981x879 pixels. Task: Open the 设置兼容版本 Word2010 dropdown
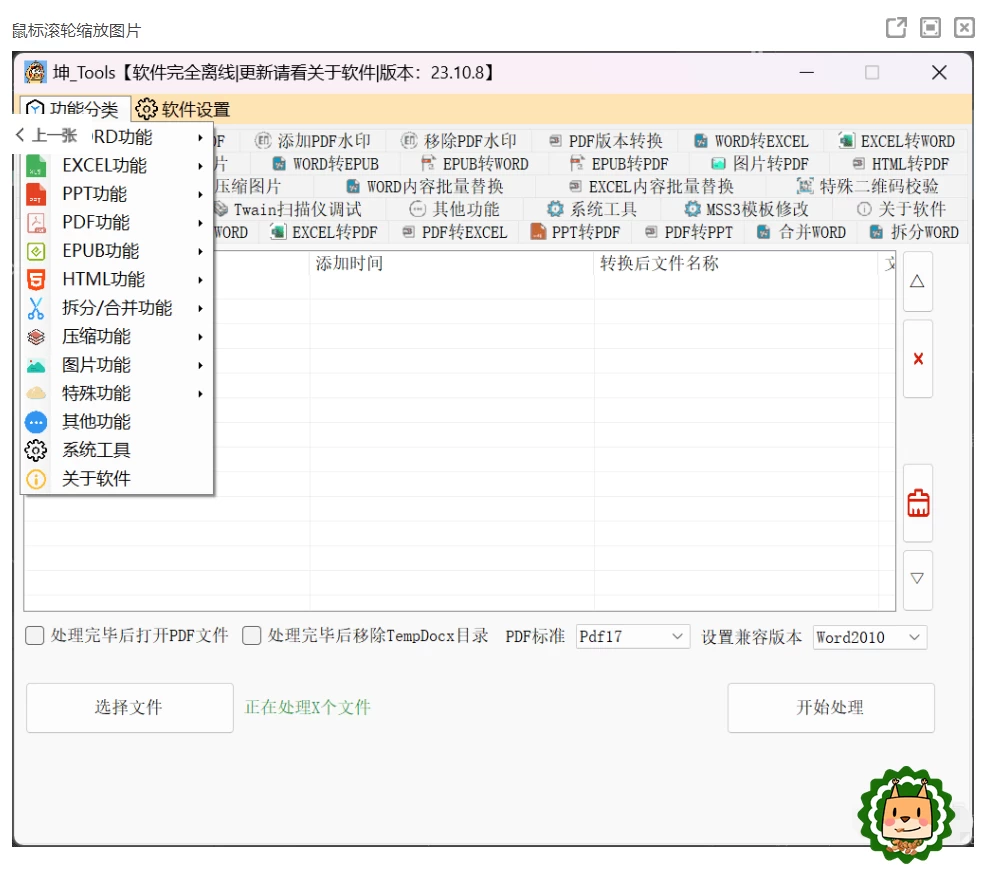(x=868, y=636)
